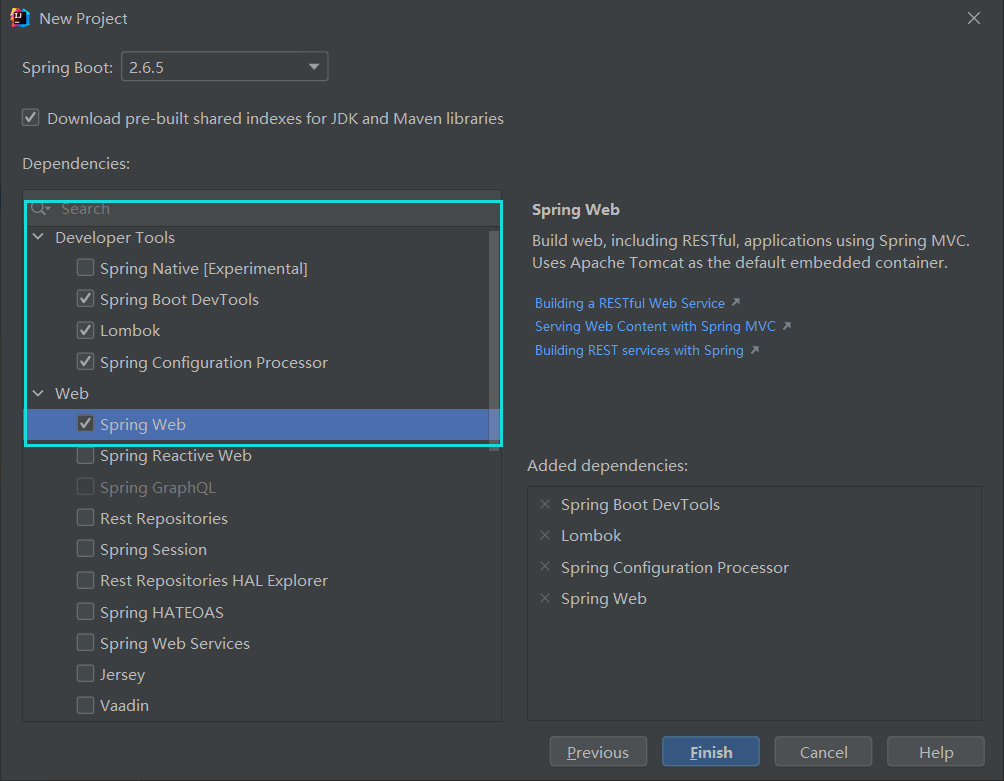Uncheck Lombok dependency

pyautogui.click(x=85, y=330)
